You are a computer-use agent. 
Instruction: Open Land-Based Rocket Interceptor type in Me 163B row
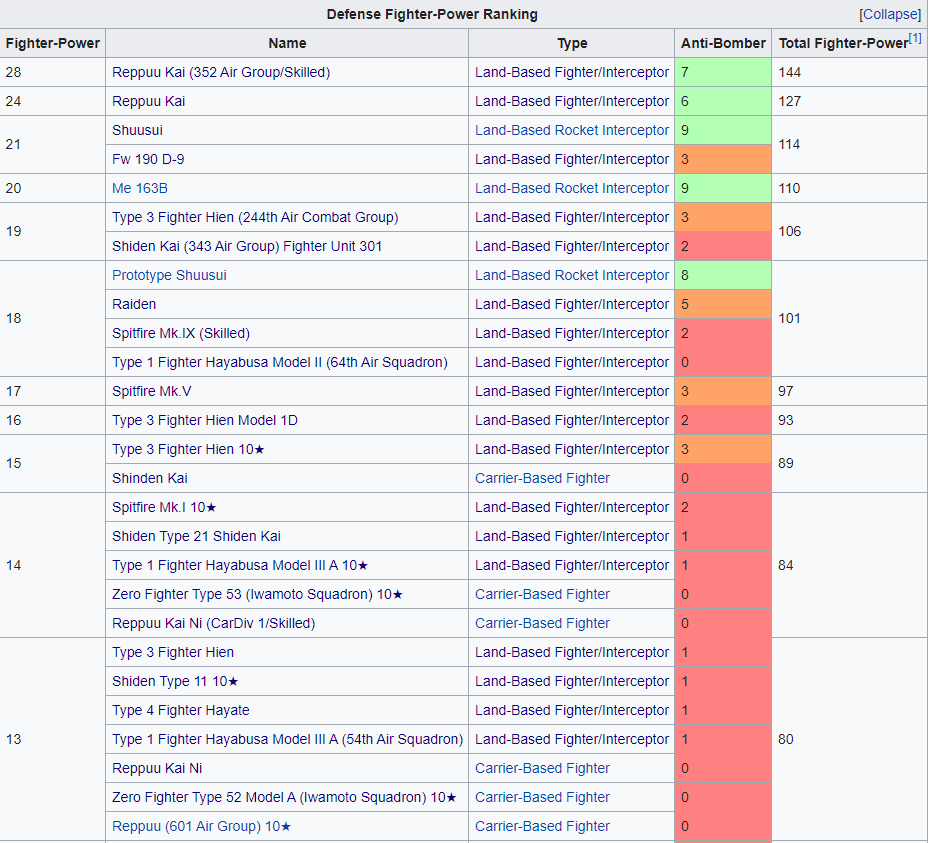click(572, 188)
